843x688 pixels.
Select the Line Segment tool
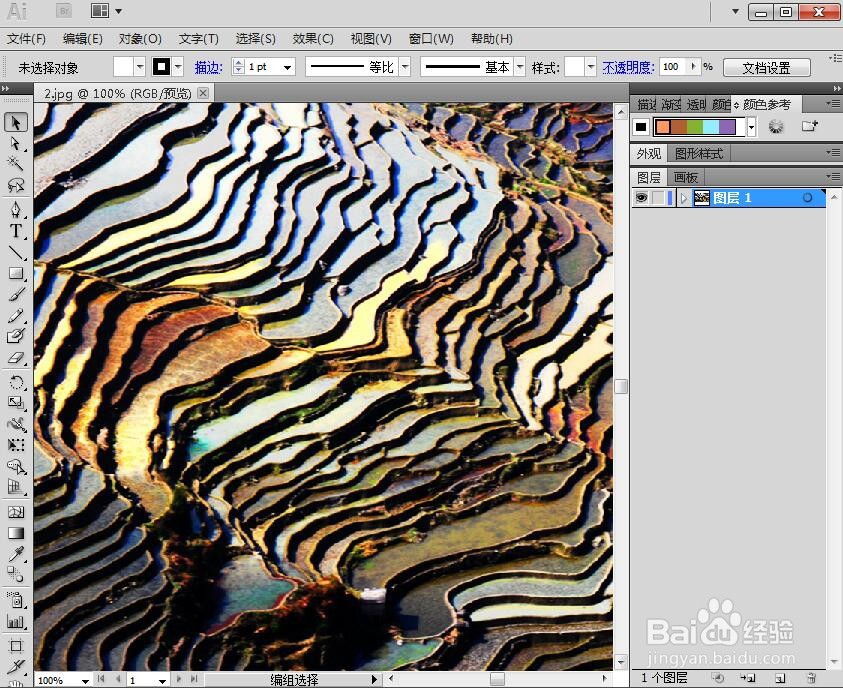click(x=16, y=252)
